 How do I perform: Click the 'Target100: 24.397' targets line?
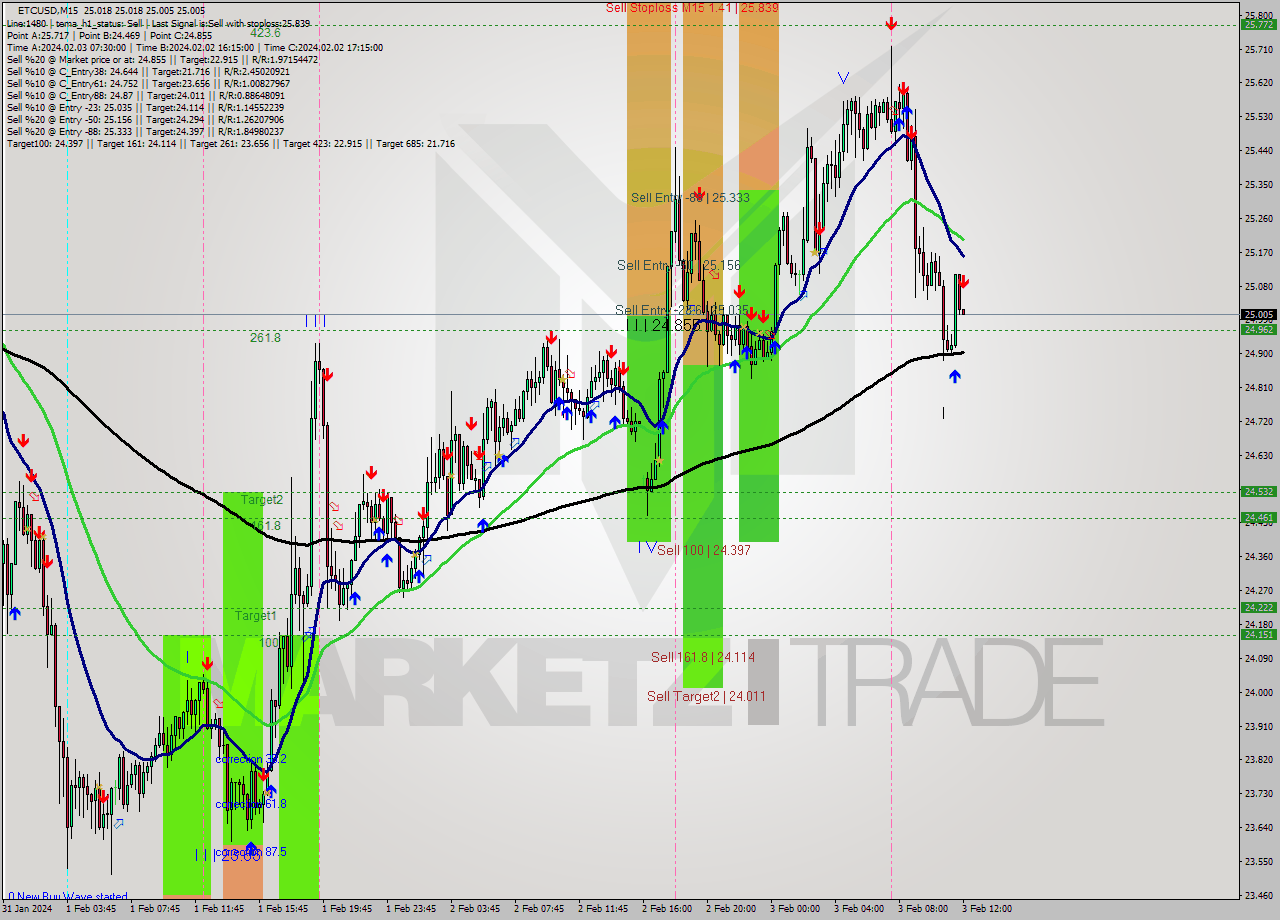[230, 143]
